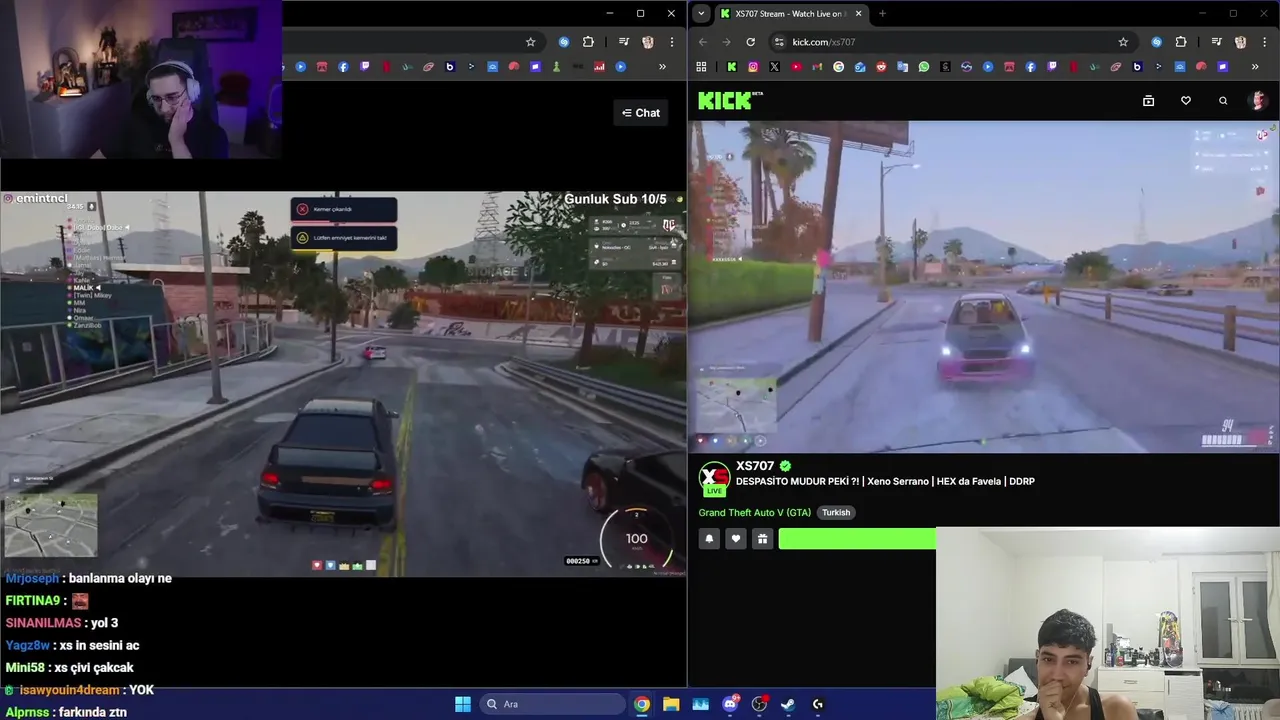Open Kick following heart icon in header
This screenshot has height=720, width=1280.
click(1186, 101)
